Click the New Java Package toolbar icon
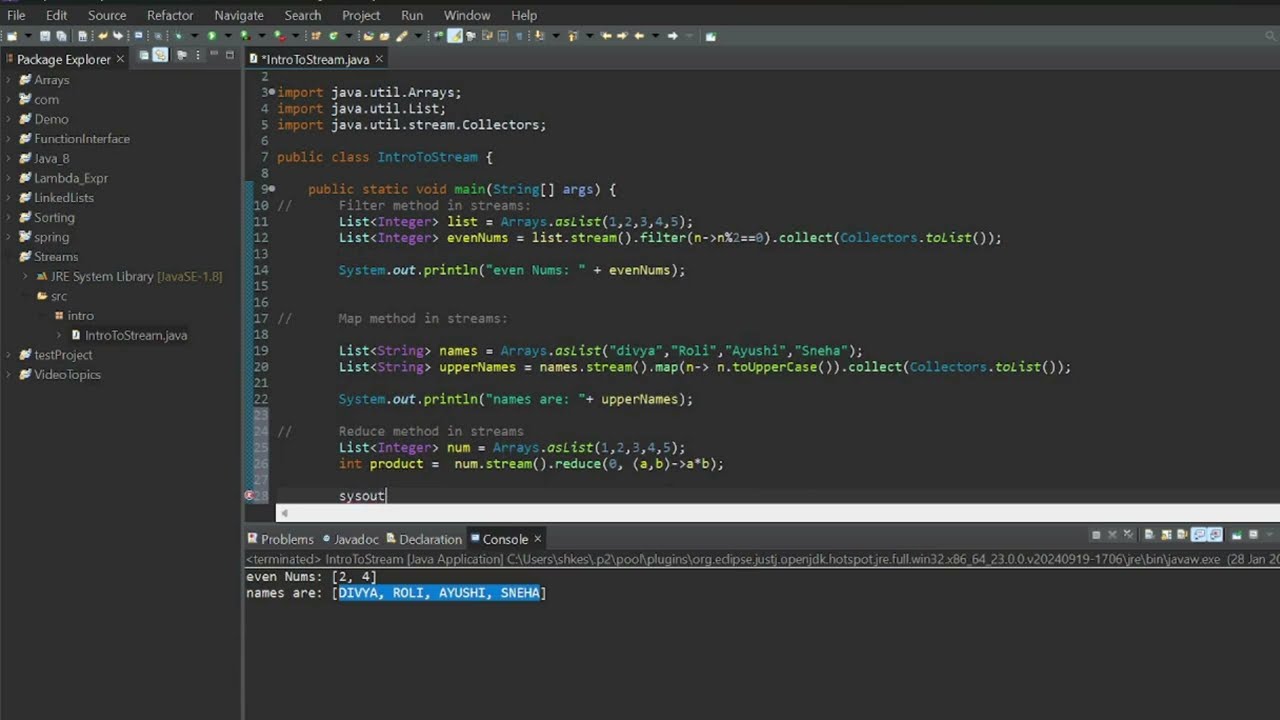 click(316, 36)
